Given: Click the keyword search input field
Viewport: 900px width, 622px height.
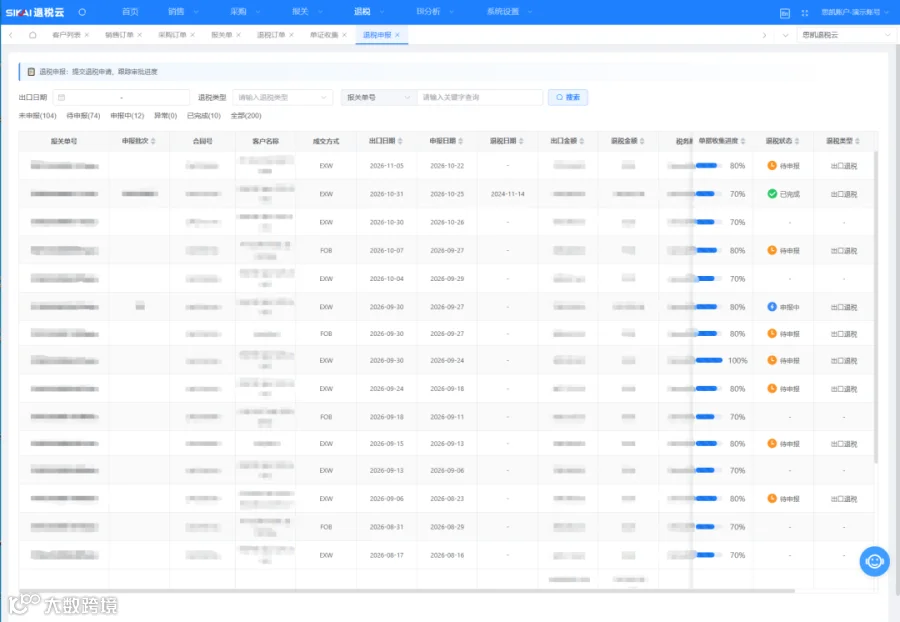Looking at the screenshot, I should pos(480,98).
